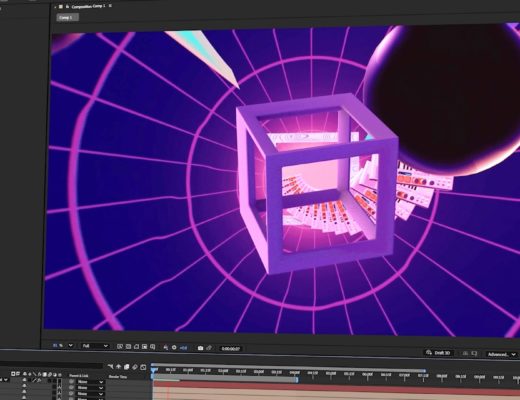Toggle the third layer's shy switch
The height and width of the screenshot is (400, 520).
(x=24, y=391)
